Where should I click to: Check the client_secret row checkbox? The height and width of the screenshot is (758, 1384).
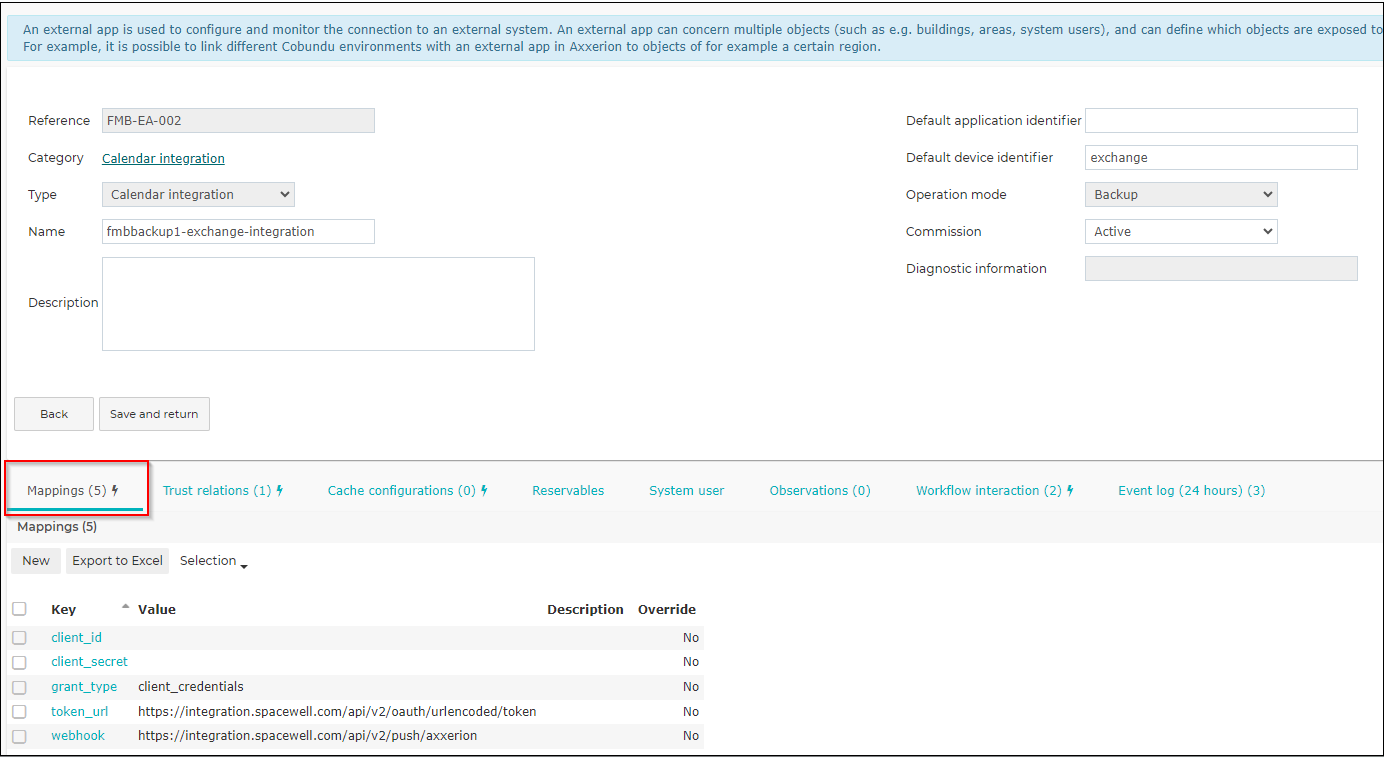pyautogui.click(x=19, y=662)
